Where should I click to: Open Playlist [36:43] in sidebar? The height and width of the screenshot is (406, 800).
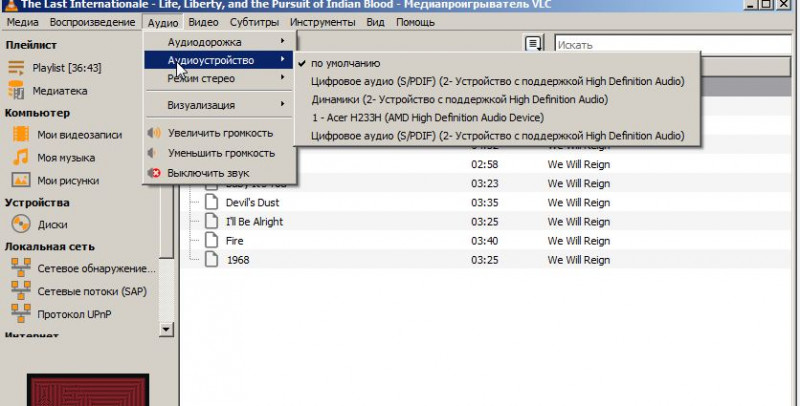coord(67,68)
